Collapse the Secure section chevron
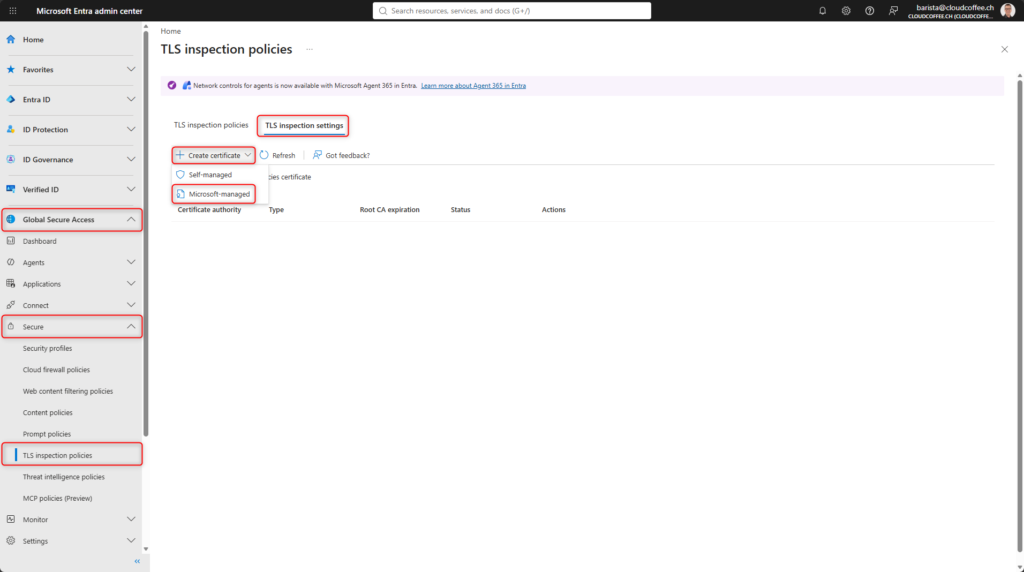 coord(131,326)
